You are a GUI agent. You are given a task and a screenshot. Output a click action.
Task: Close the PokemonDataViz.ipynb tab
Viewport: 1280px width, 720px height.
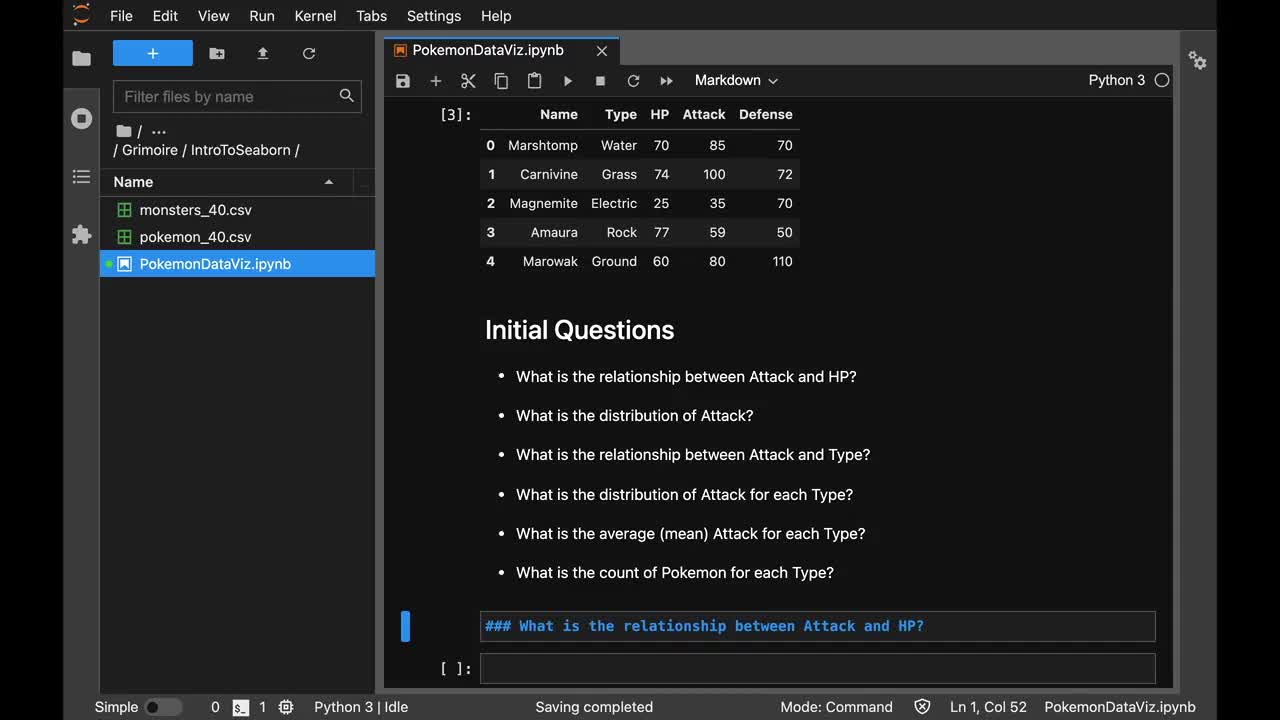(x=602, y=50)
